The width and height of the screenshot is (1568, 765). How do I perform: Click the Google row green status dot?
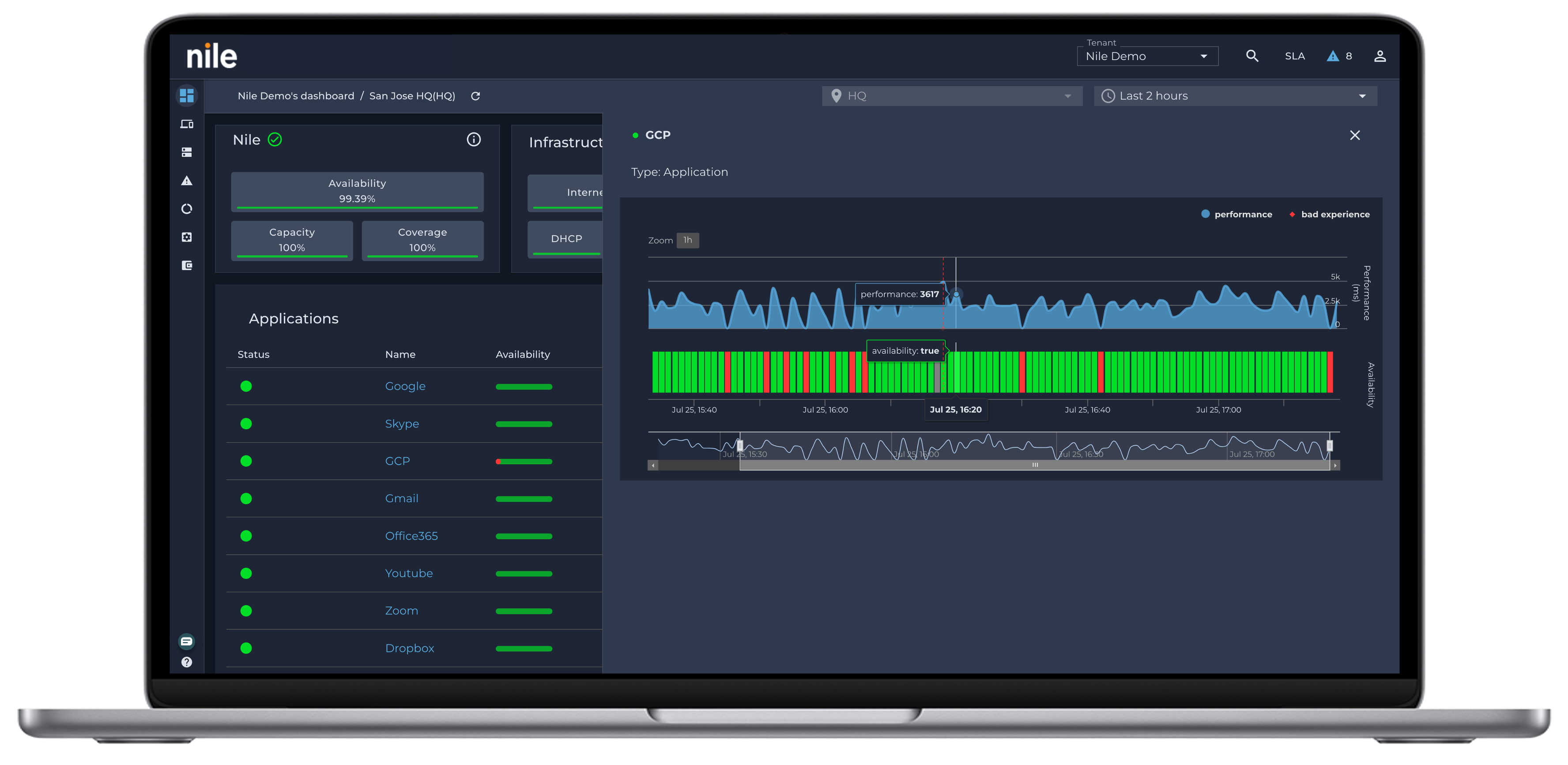pos(246,386)
